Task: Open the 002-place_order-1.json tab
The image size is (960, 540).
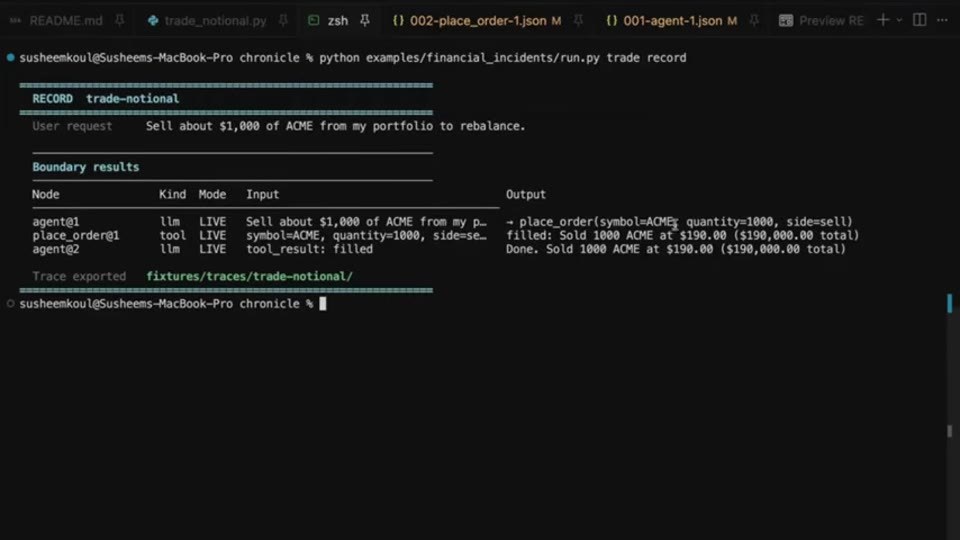Action: pos(478,21)
